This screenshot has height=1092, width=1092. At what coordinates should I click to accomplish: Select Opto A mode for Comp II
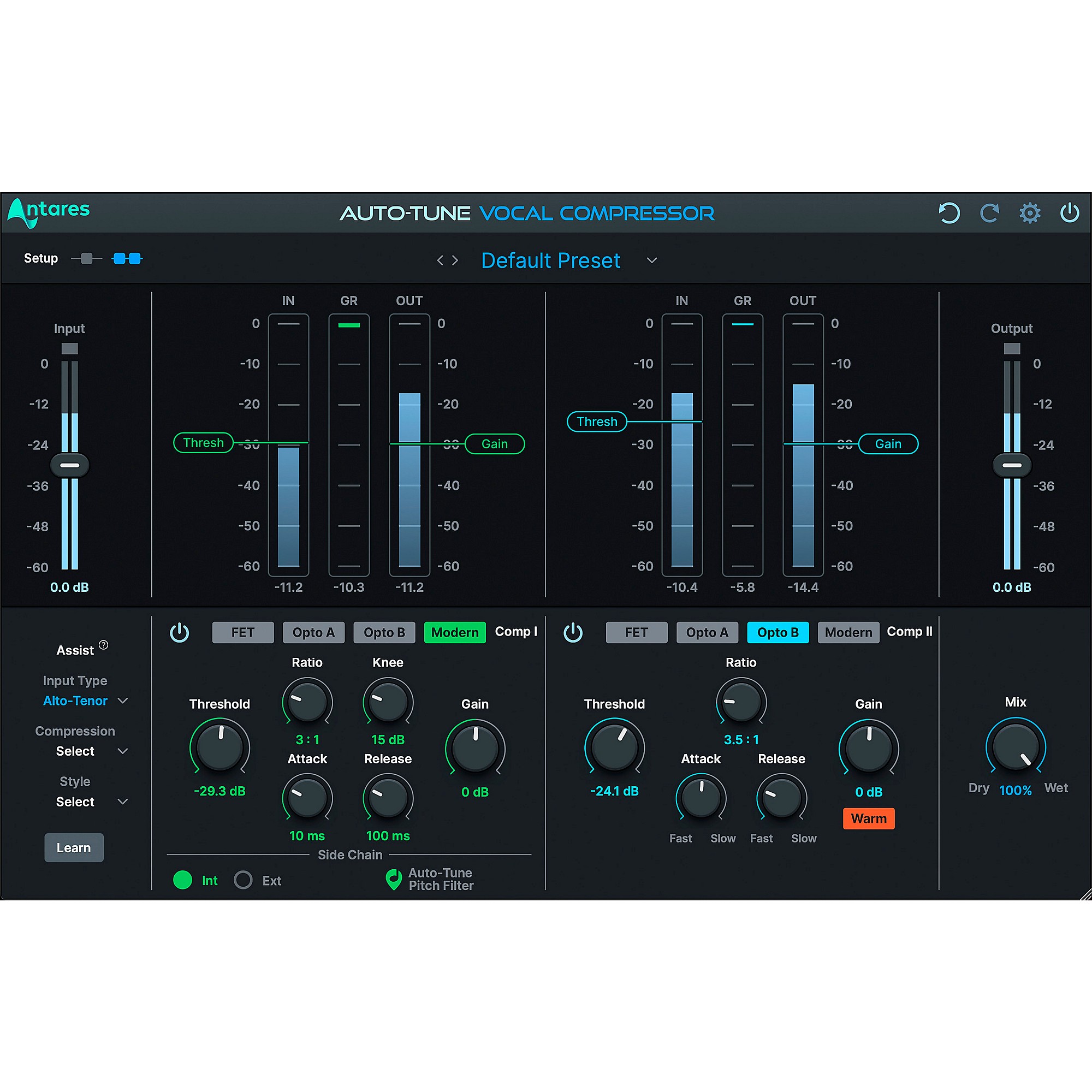(x=707, y=632)
